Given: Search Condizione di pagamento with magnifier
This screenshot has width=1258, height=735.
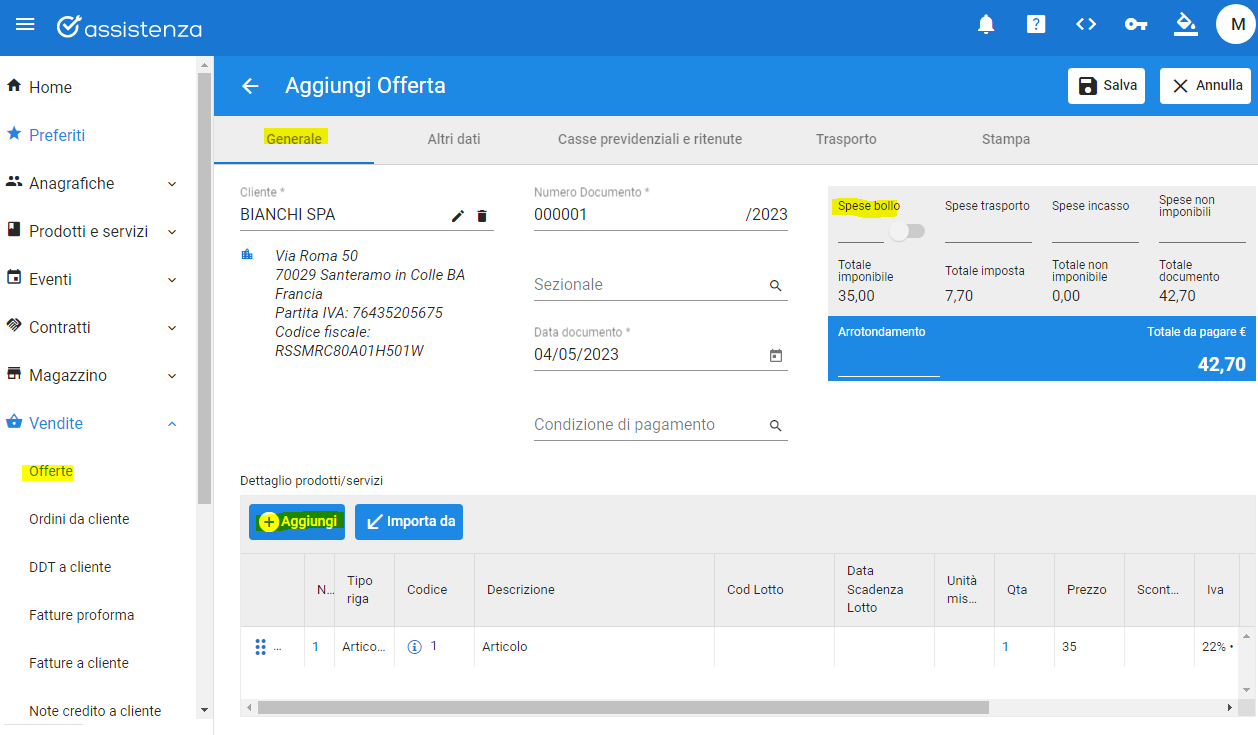Looking at the screenshot, I should click(775, 426).
